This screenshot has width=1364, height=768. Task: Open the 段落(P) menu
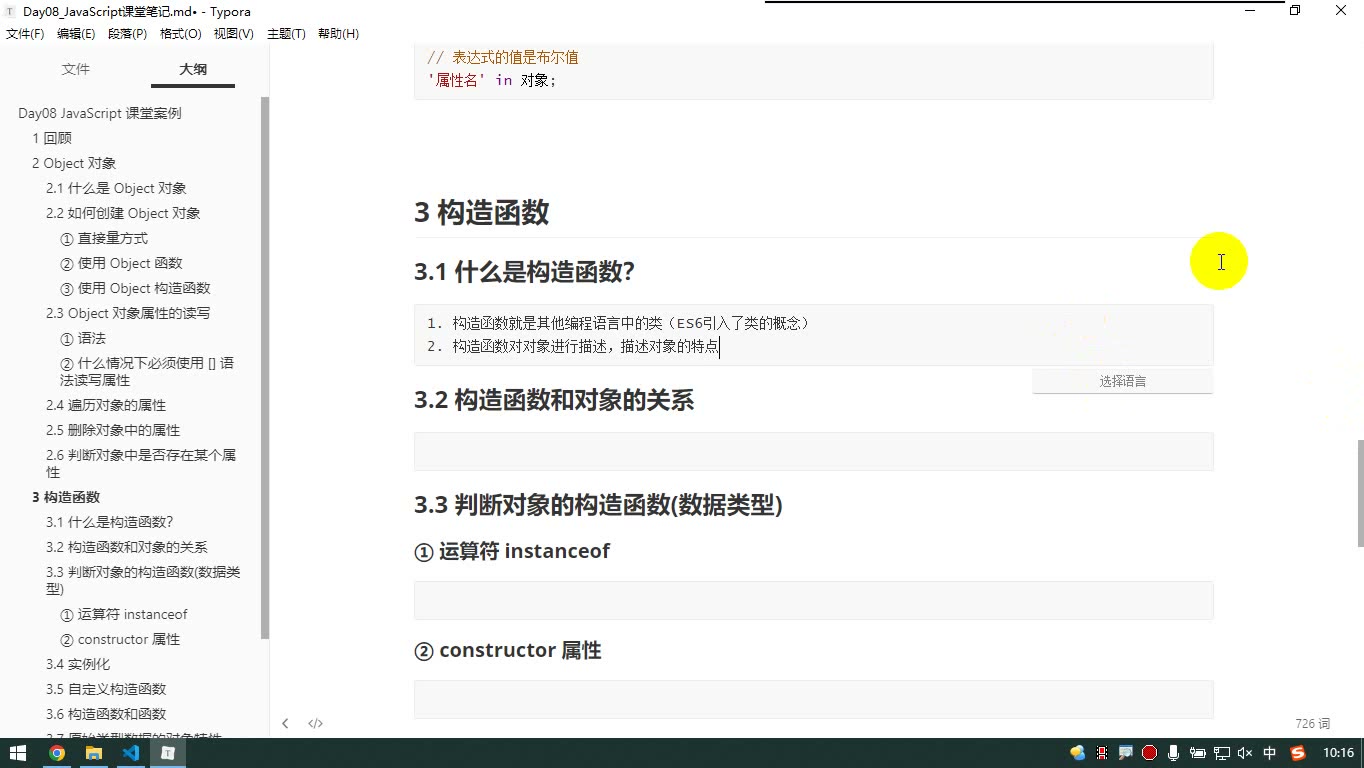click(127, 34)
